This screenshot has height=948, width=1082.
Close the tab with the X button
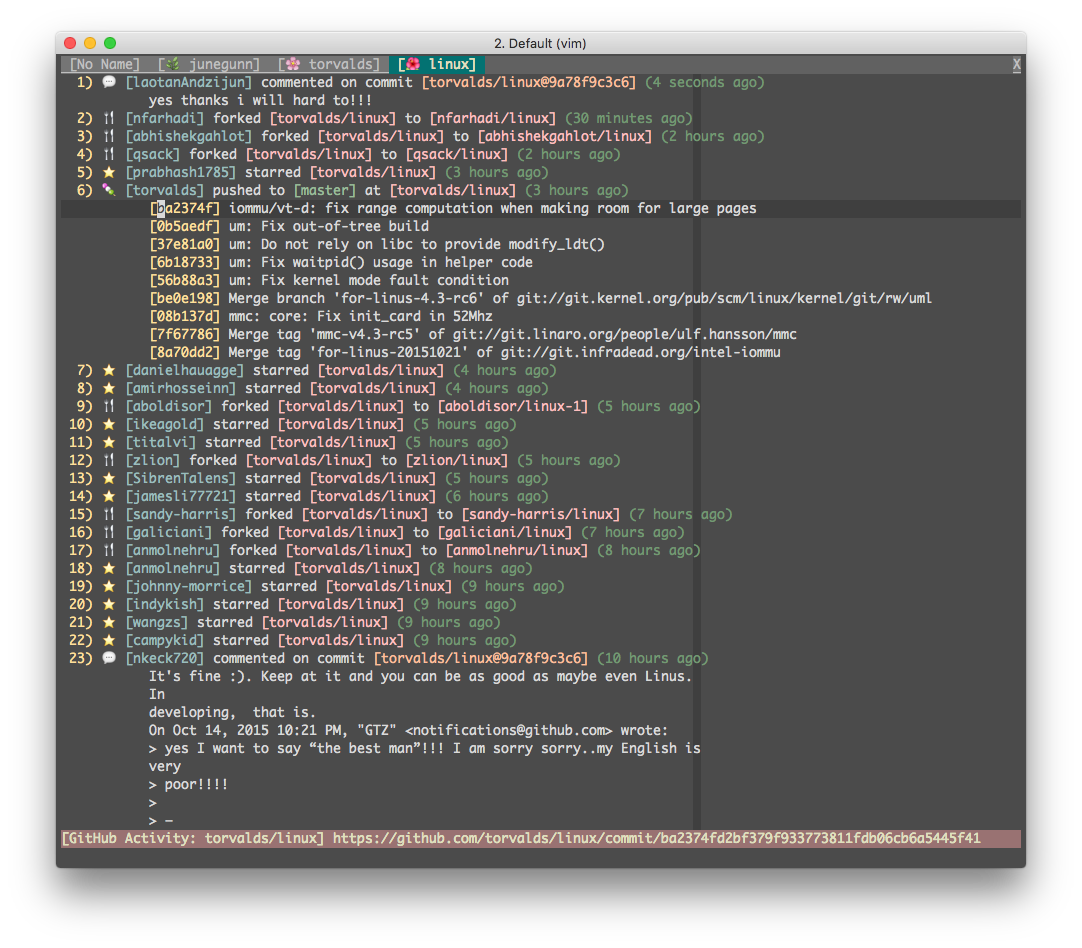tap(1016, 64)
